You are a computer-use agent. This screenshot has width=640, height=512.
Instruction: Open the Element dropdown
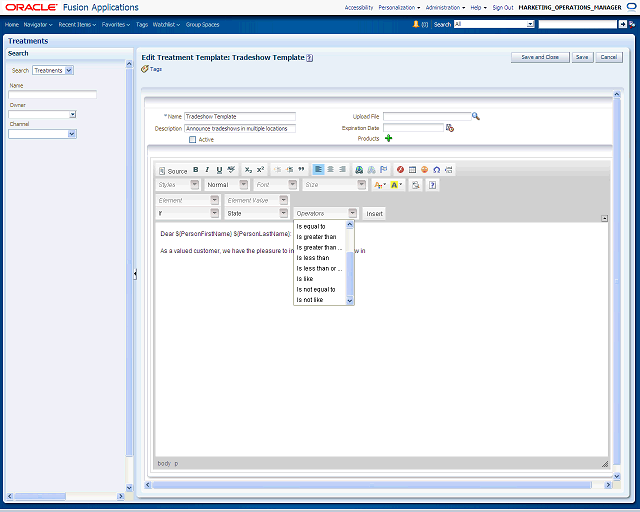point(188,200)
